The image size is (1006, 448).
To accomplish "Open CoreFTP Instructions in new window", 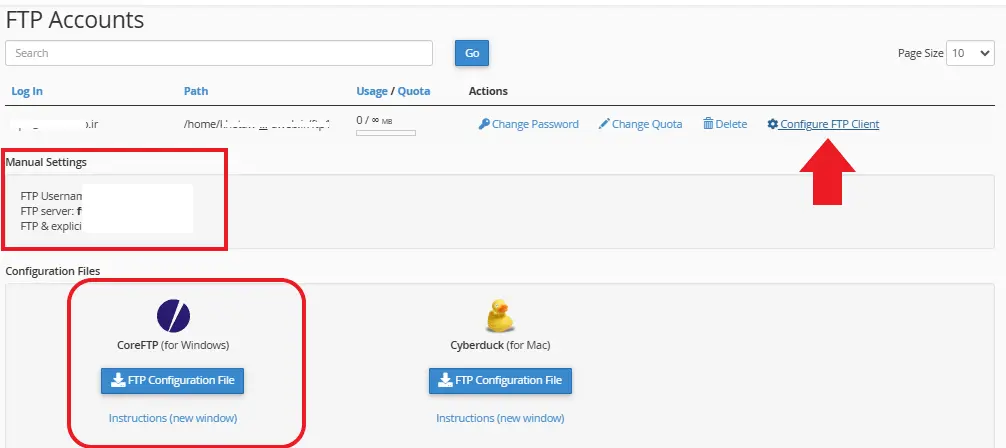I will pyautogui.click(x=173, y=418).
